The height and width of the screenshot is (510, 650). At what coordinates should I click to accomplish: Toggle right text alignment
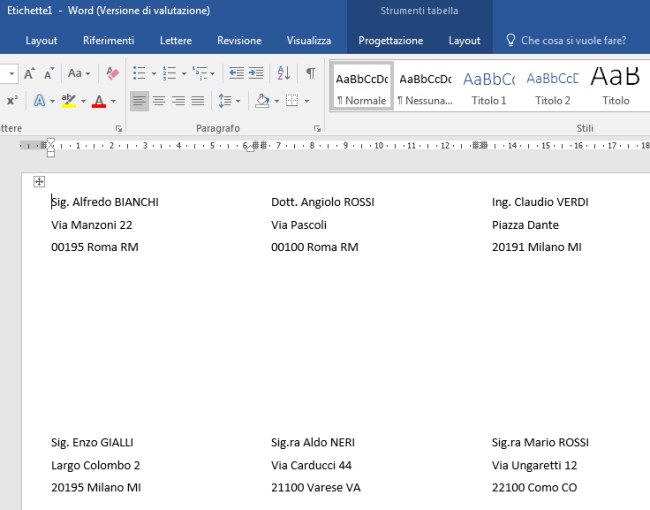178,101
